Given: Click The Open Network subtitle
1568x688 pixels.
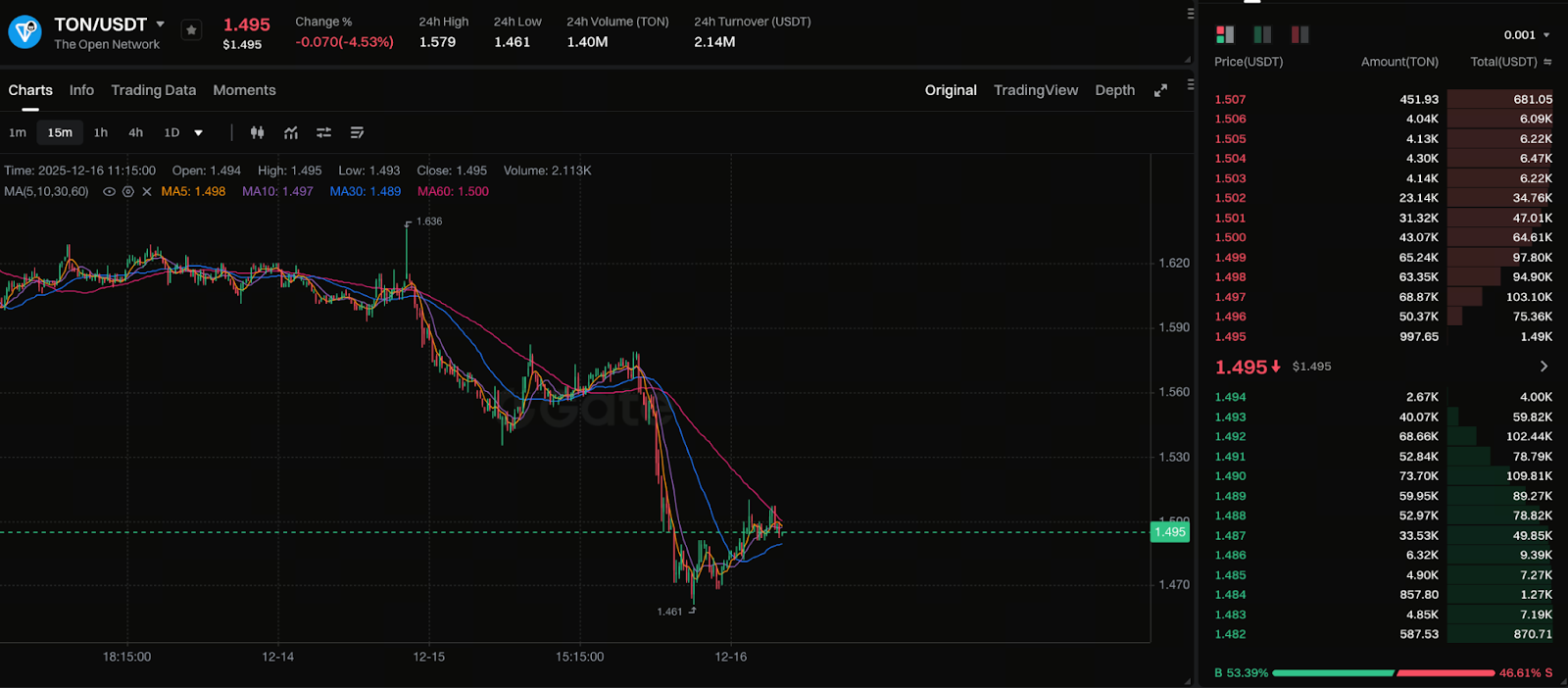Looking at the screenshot, I should (x=107, y=45).
